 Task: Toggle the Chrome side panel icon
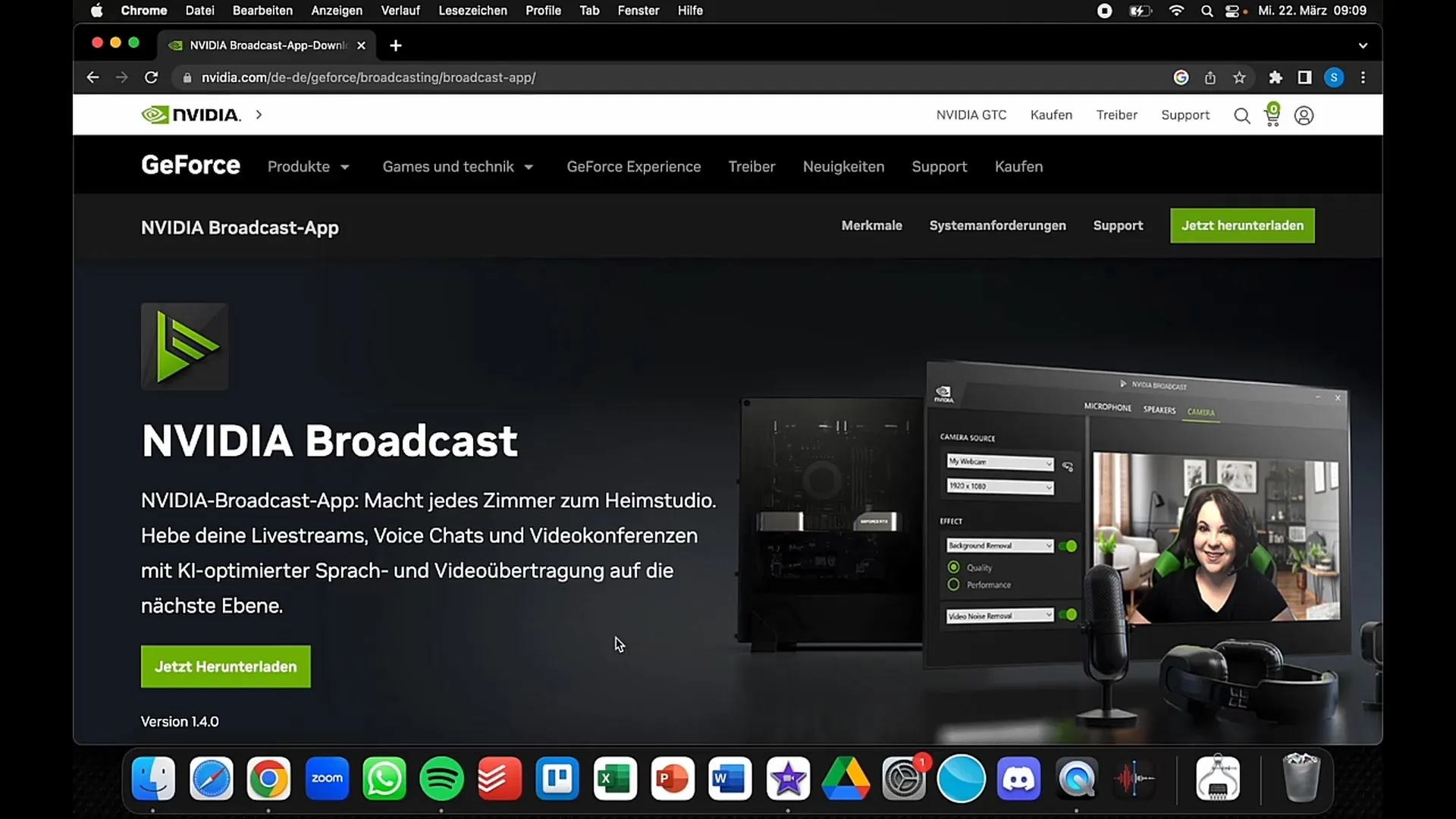click(1304, 77)
